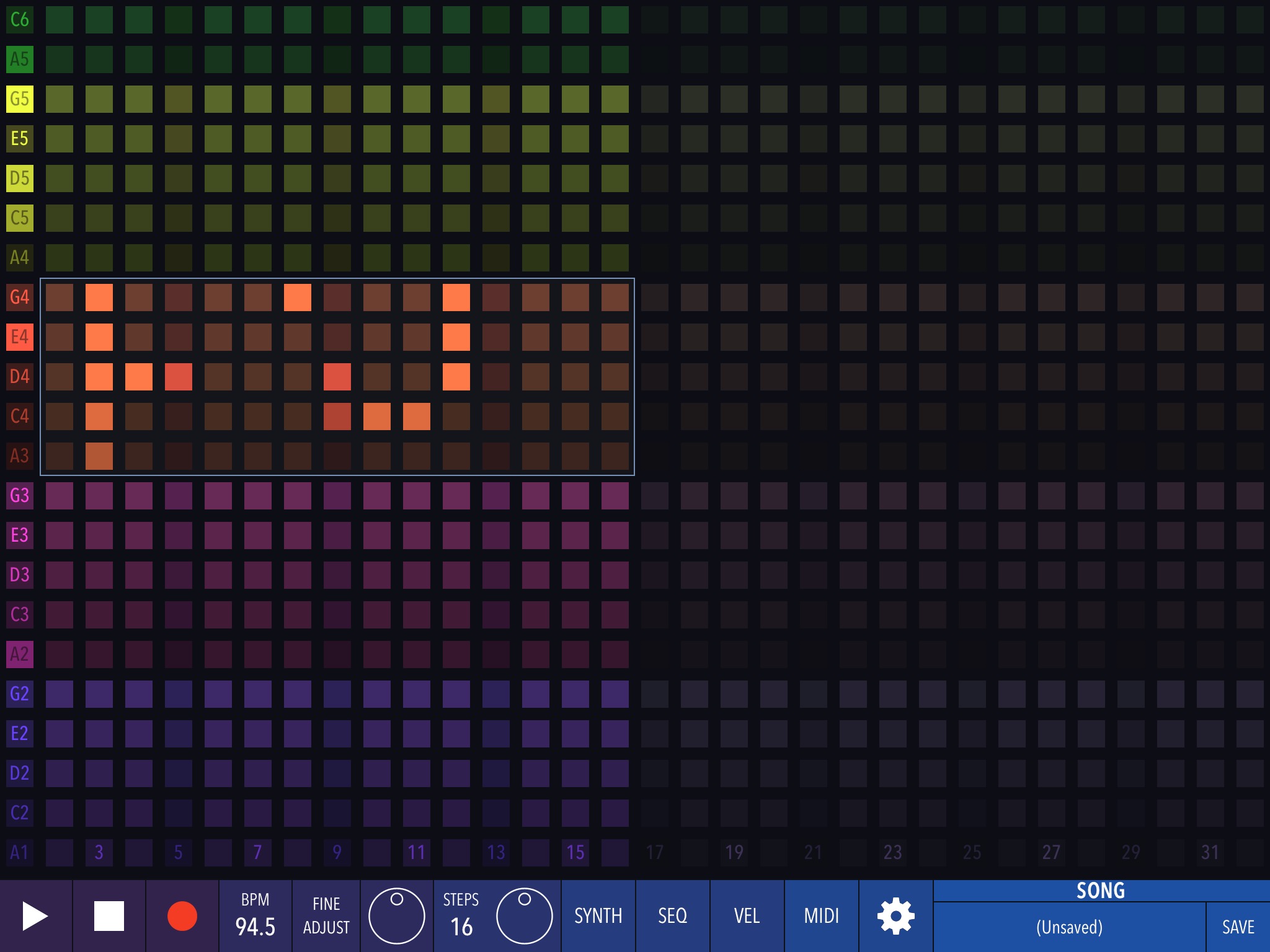Select step number 5 in bottom row
Image resolution: width=1270 pixels, height=952 pixels.
179,853
